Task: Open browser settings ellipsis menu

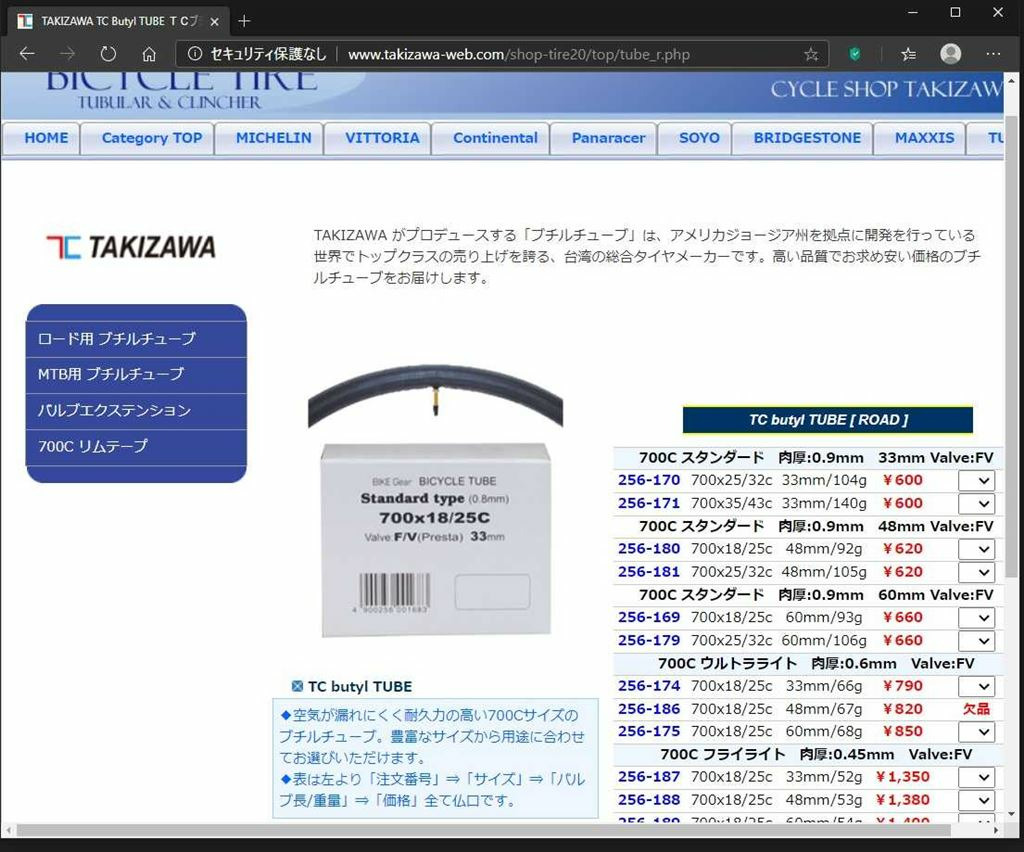Action: pos(993,54)
